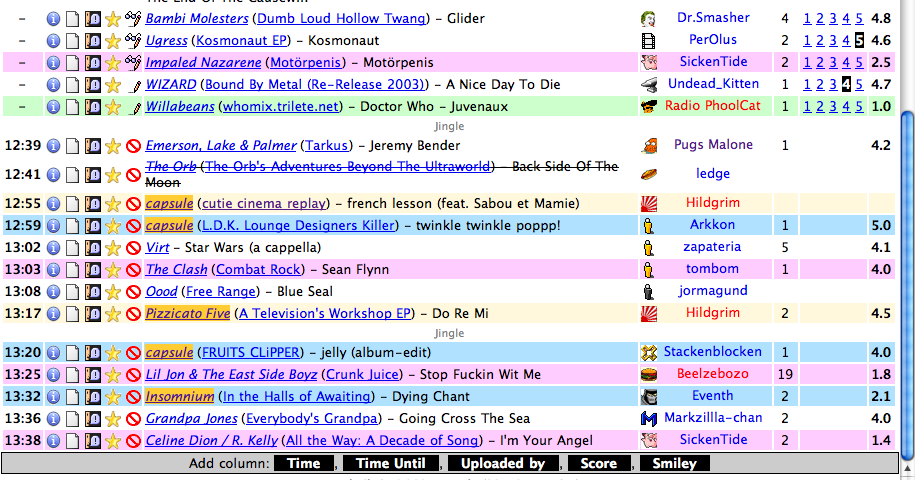Open uploader profile Radio PhoolCat
The width and height of the screenshot is (915, 480).
[713, 106]
